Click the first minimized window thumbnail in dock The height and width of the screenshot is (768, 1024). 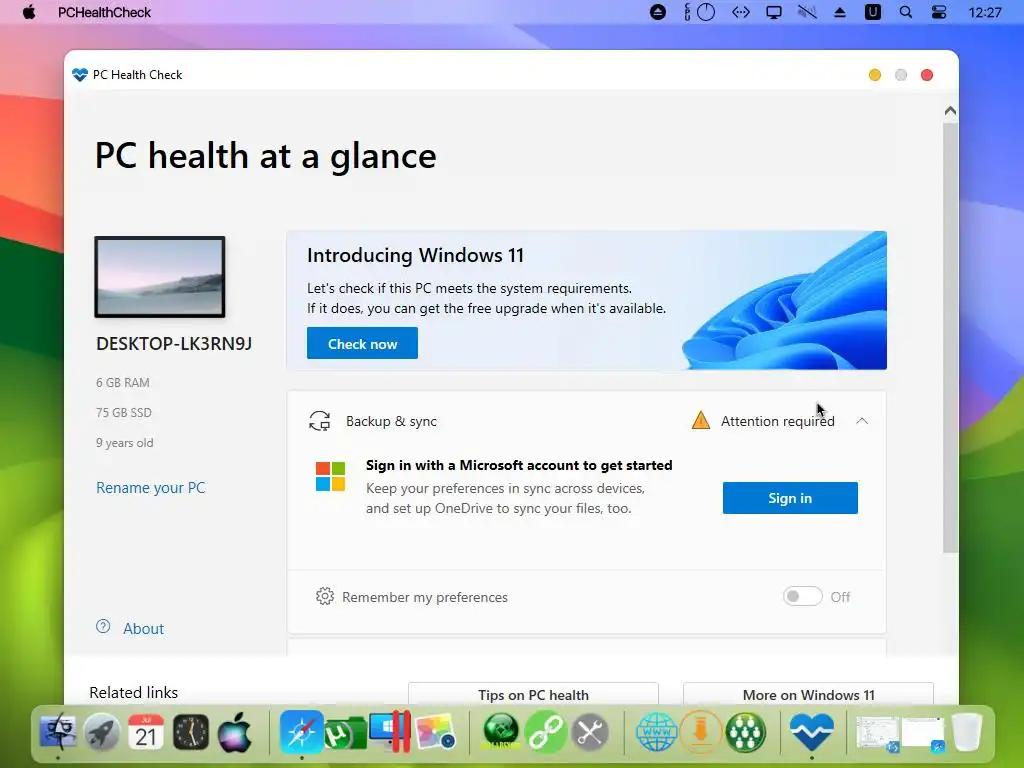tap(877, 733)
